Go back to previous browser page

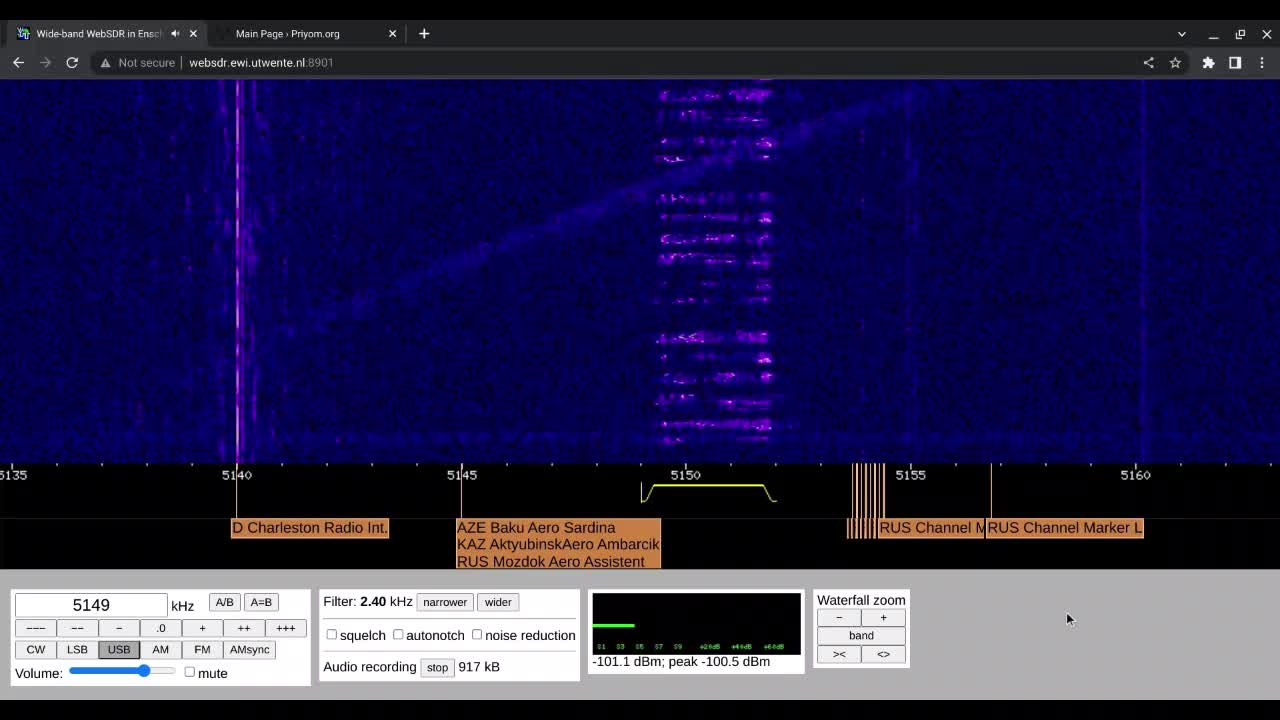(x=18, y=62)
